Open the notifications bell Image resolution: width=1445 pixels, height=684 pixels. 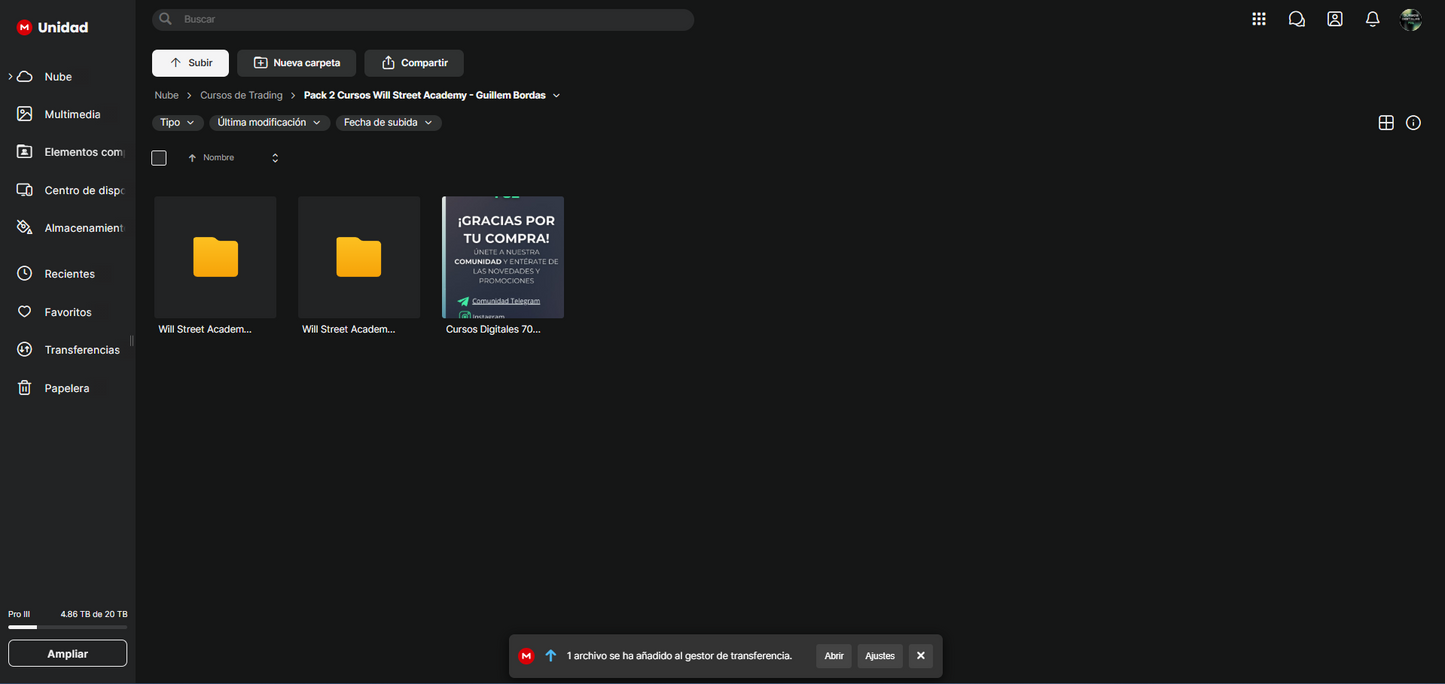tap(1373, 19)
